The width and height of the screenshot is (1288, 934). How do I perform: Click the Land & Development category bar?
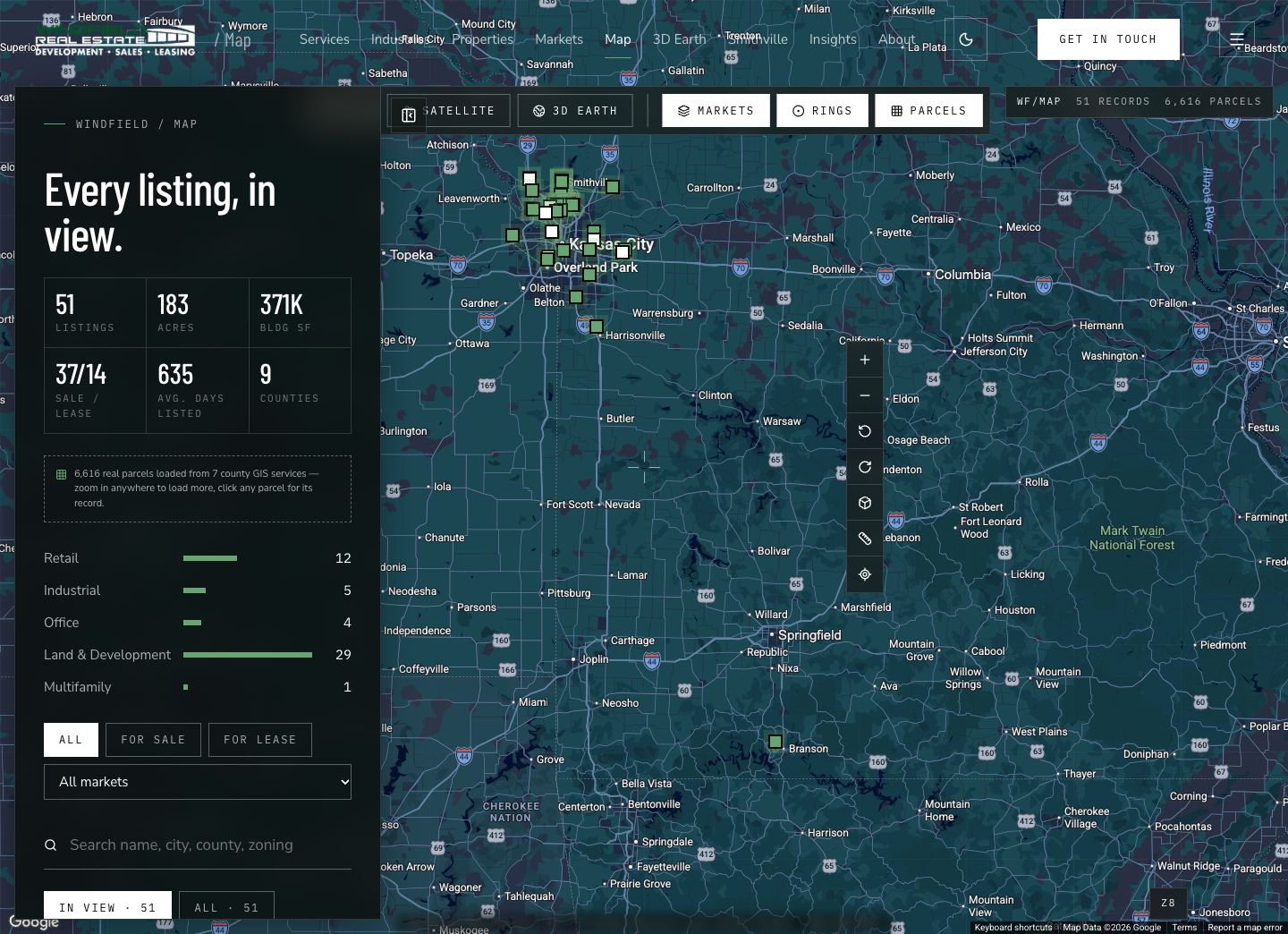click(248, 655)
